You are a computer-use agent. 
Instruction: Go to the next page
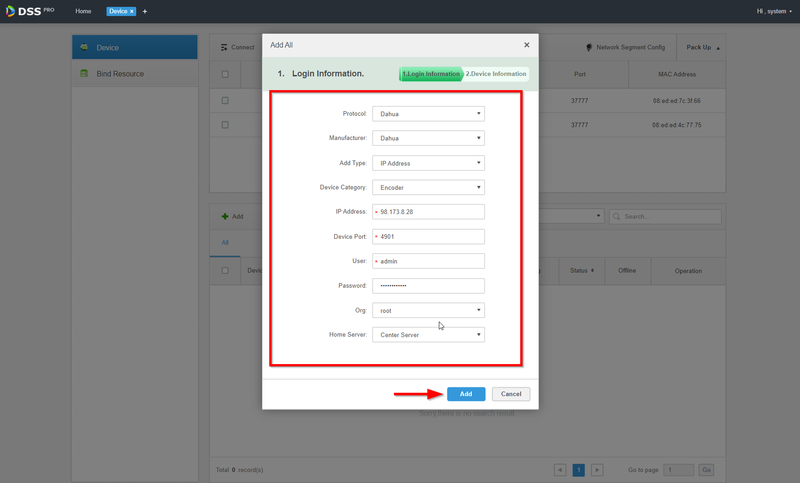click(x=597, y=470)
